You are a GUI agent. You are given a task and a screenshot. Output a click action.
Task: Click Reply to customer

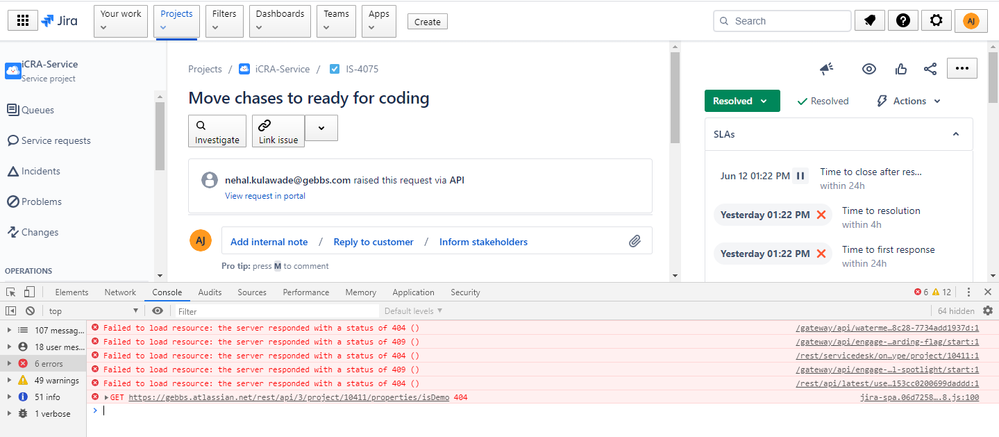tap(373, 242)
